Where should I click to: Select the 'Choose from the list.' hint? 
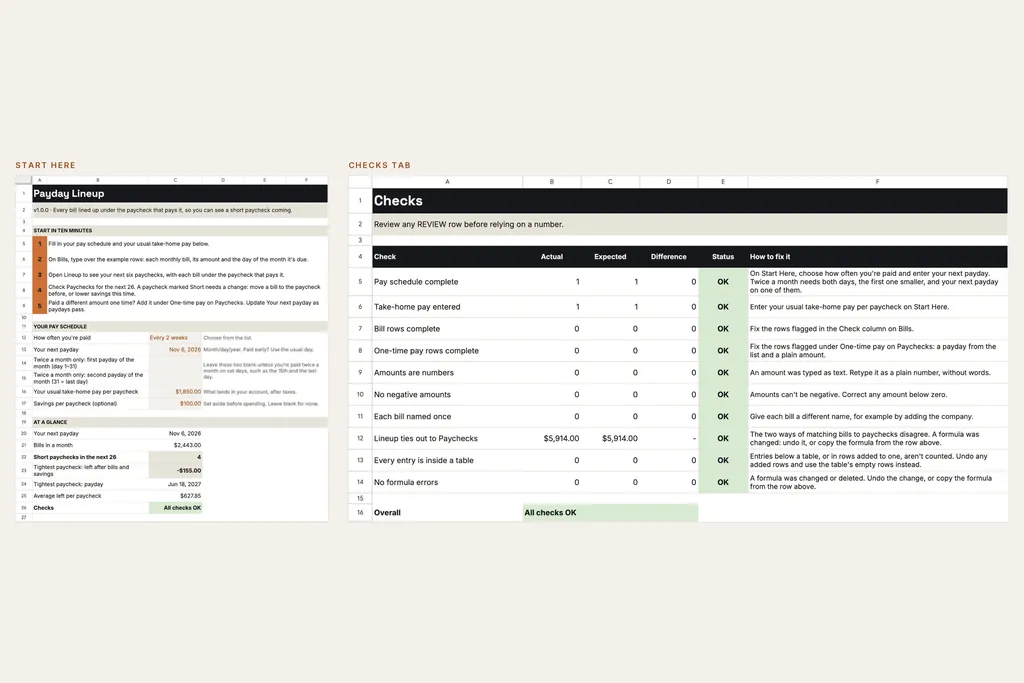(227, 338)
